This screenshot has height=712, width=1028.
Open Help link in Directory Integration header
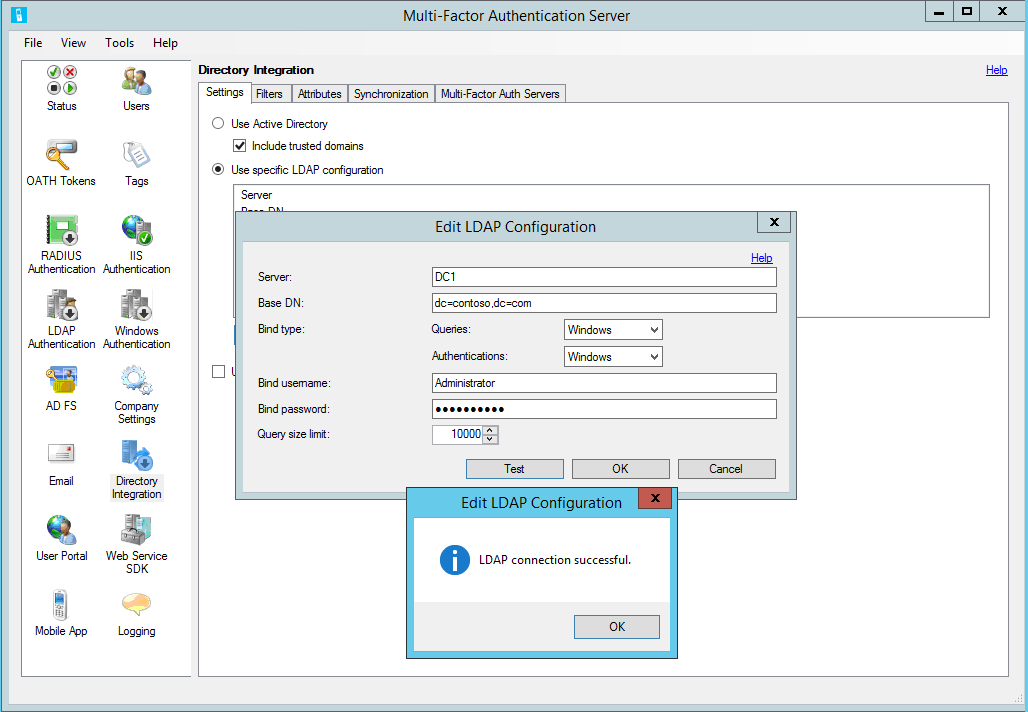pos(997,70)
